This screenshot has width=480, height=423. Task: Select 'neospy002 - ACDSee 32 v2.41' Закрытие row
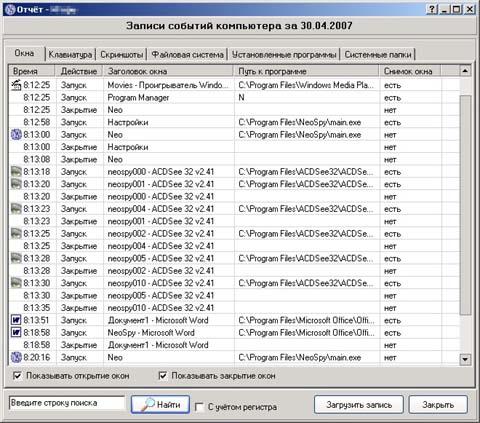[x=234, y=271]
